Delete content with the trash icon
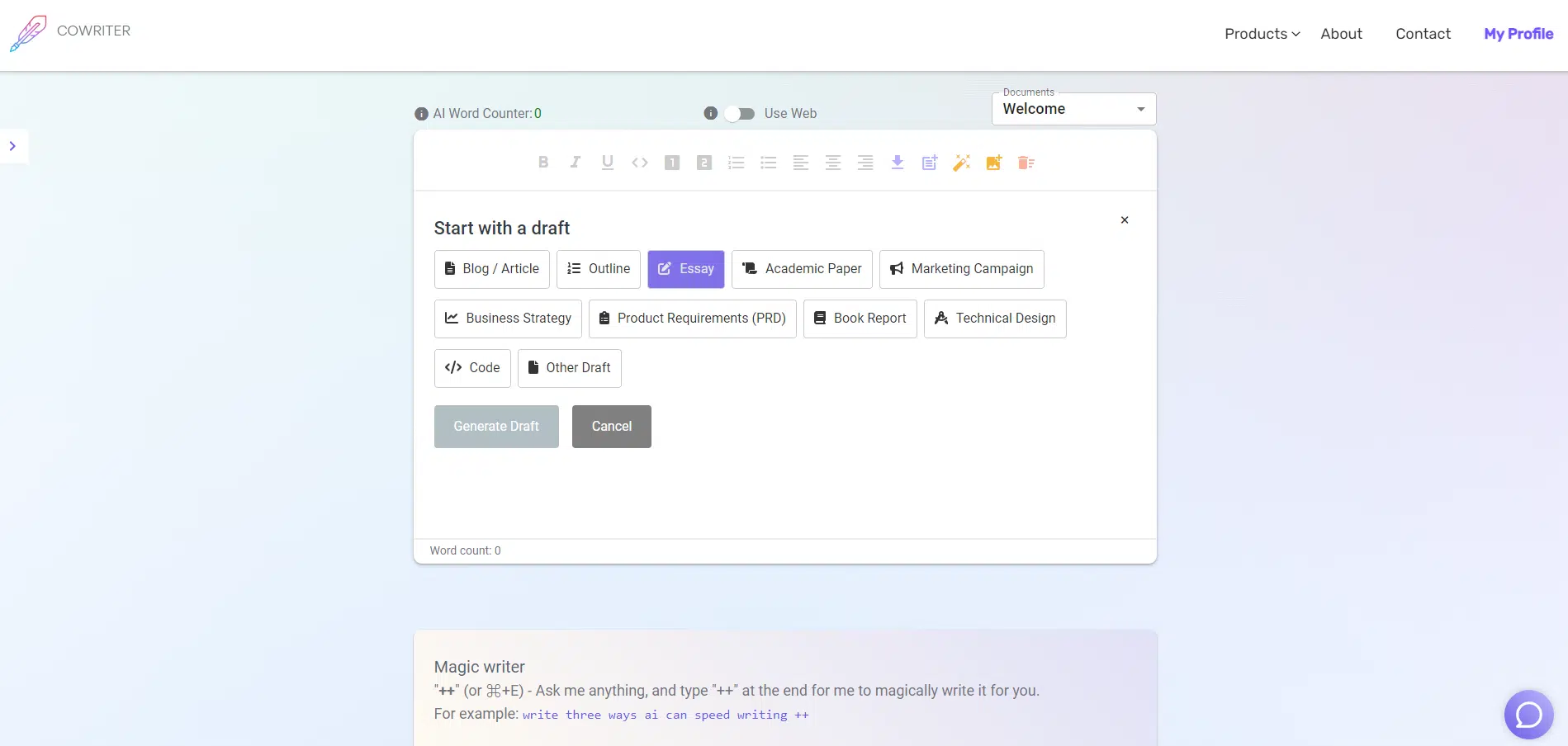The image size is (1568, 746). (1026, 163)
